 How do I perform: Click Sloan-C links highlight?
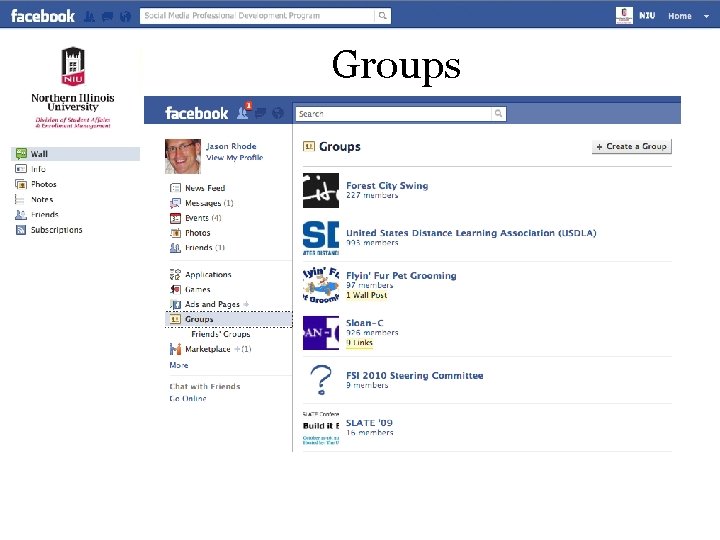pos(359,343)
